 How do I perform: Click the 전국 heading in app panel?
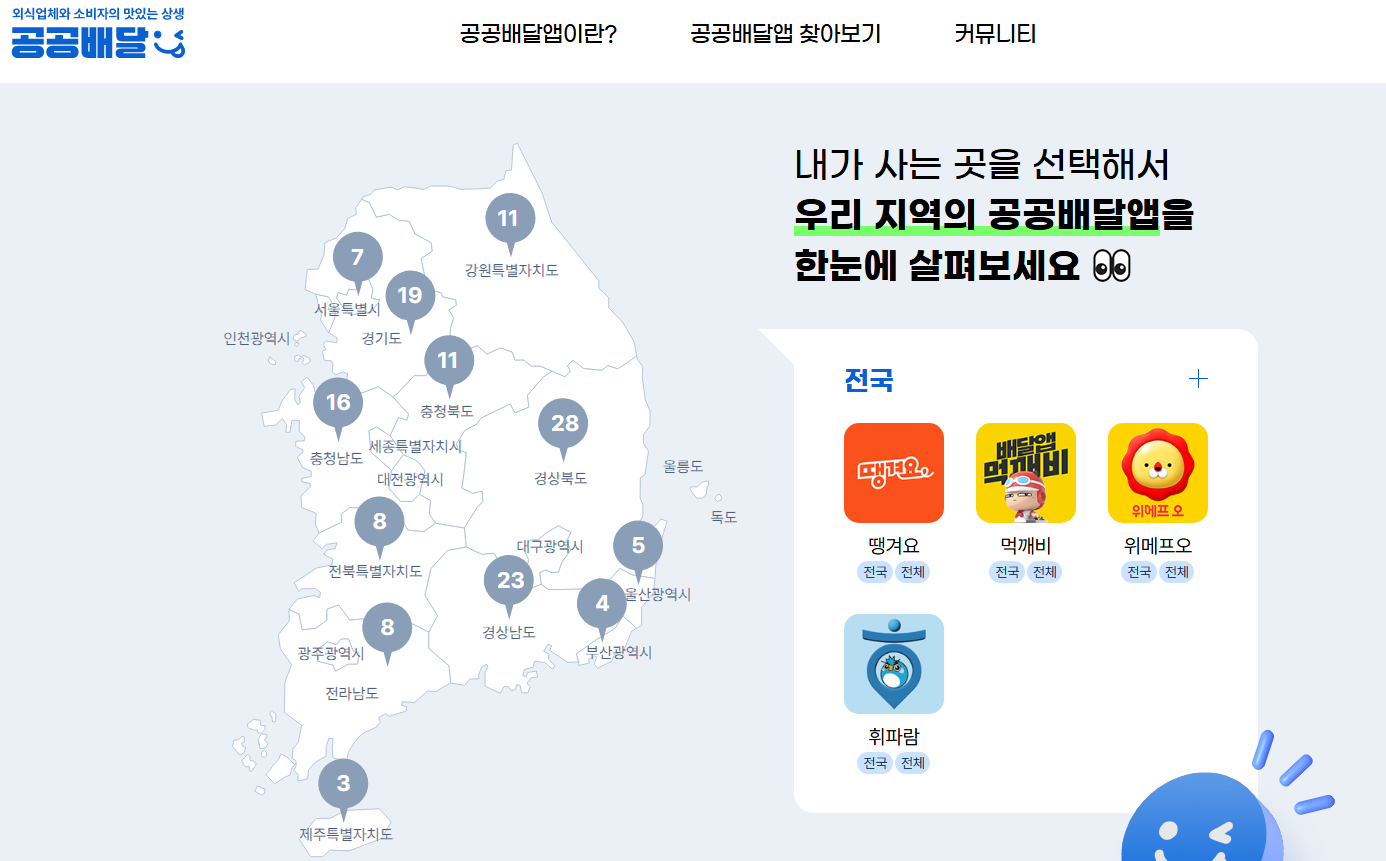point(869,380)
